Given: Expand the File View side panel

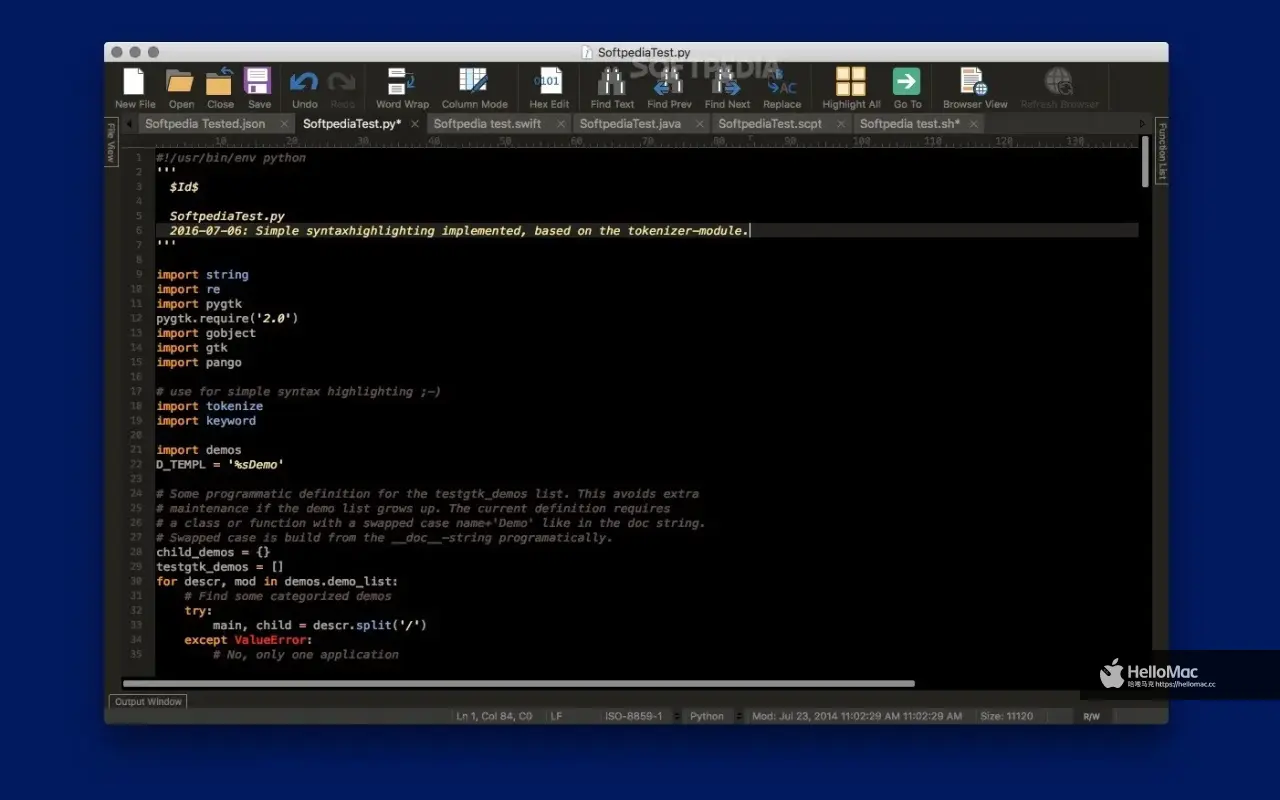Looking at the screenshot, I should point(112,142).
